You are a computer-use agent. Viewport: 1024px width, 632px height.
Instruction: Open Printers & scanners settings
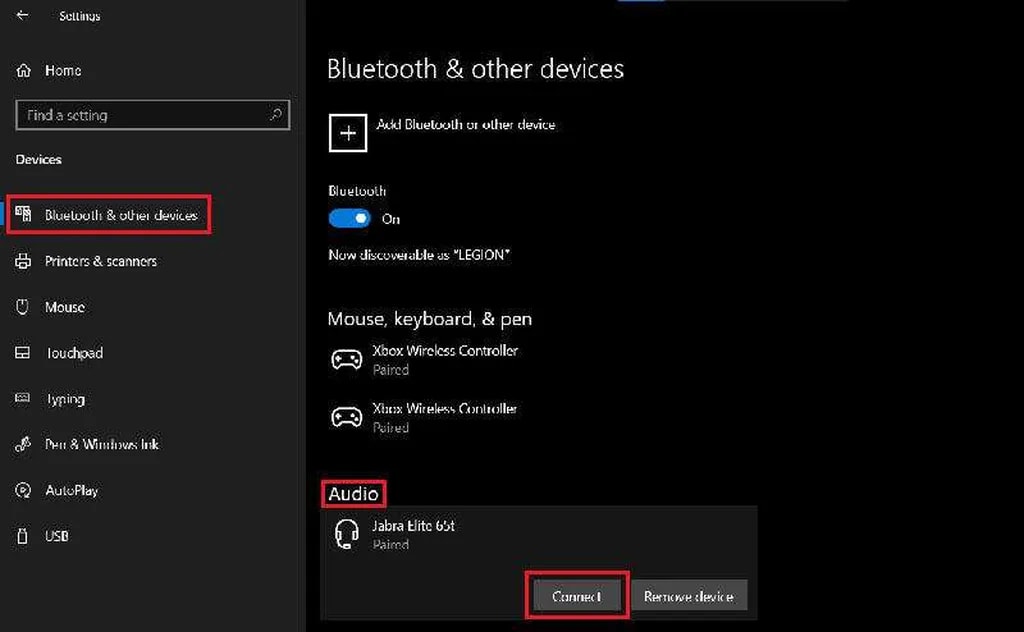point(100,261)
